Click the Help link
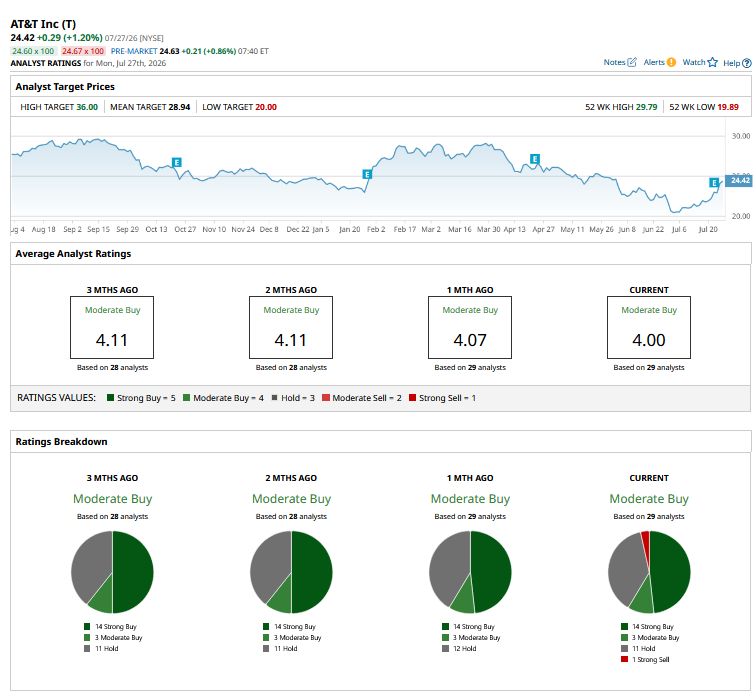 731,63
